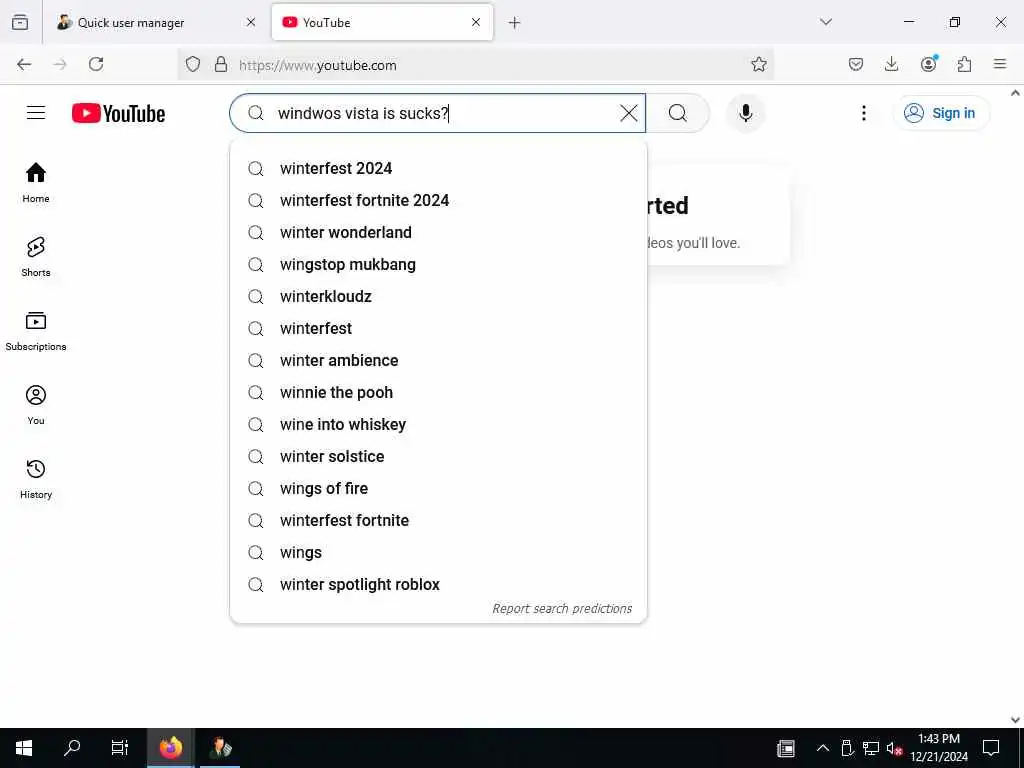Open the extensions puzzle icon
The width and height of the screenshot is (1024, 768).
point(964,64)
